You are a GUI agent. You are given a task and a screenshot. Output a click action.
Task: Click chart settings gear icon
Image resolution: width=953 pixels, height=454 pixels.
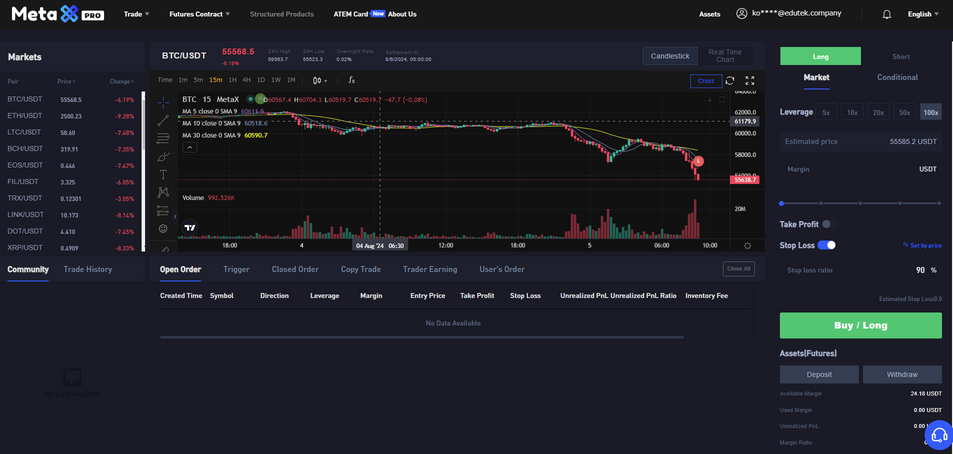[747, 245]
